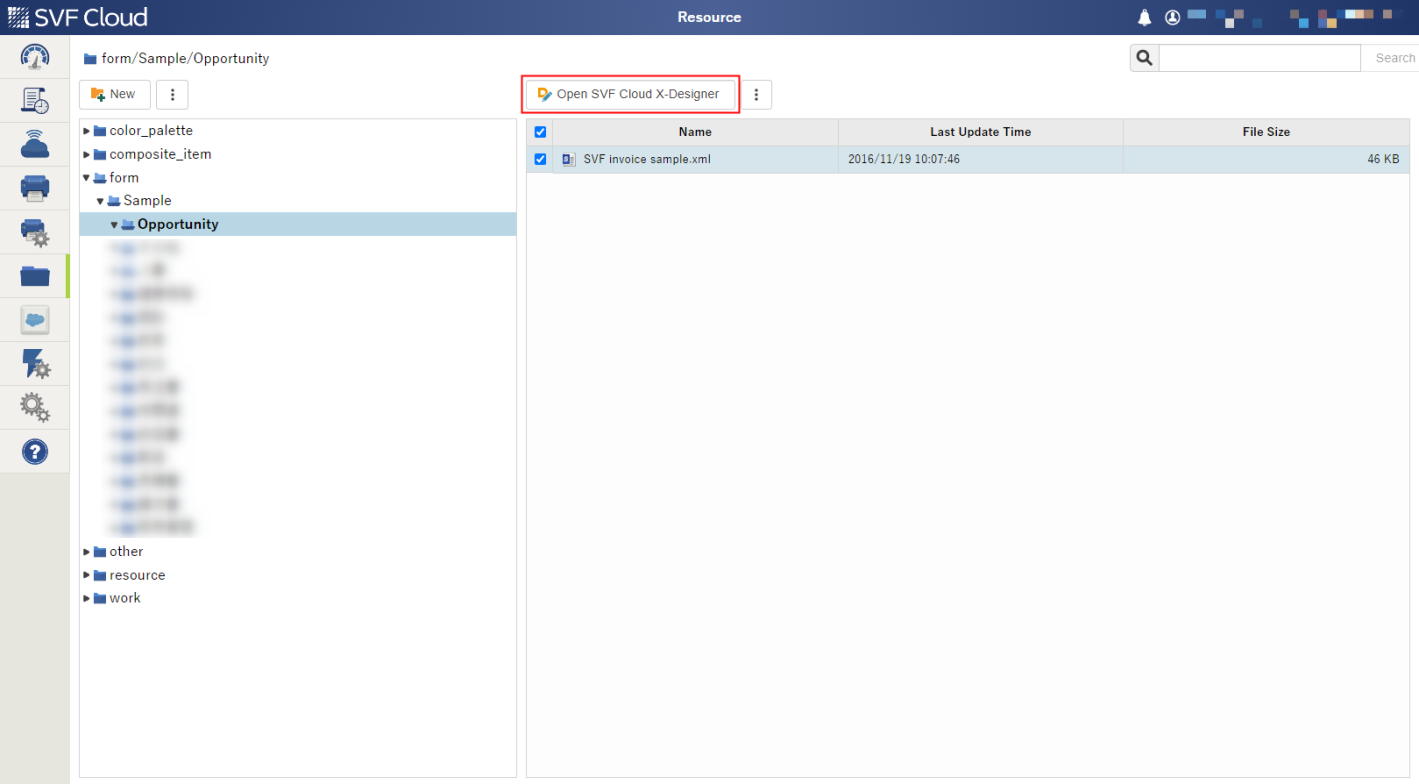Open the scheduled document log sidebar icon
This screenshot has width=1419, height=784.
35,101
